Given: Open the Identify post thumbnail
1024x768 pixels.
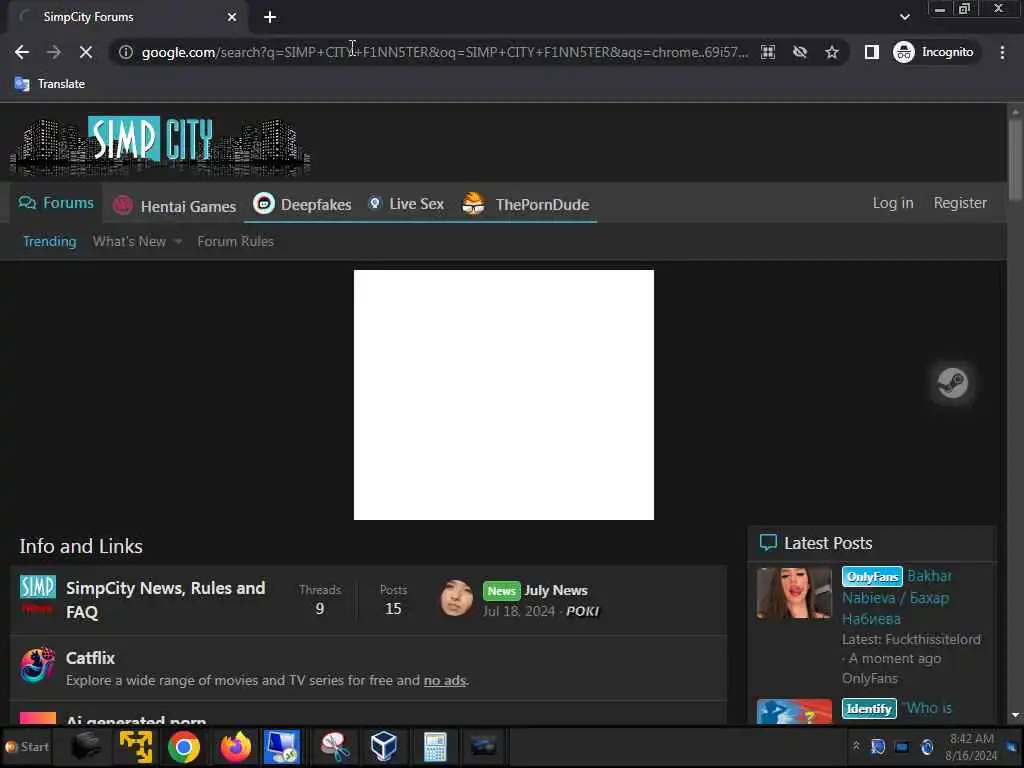Looking at the screenshot, I should (x=794, y=711).
